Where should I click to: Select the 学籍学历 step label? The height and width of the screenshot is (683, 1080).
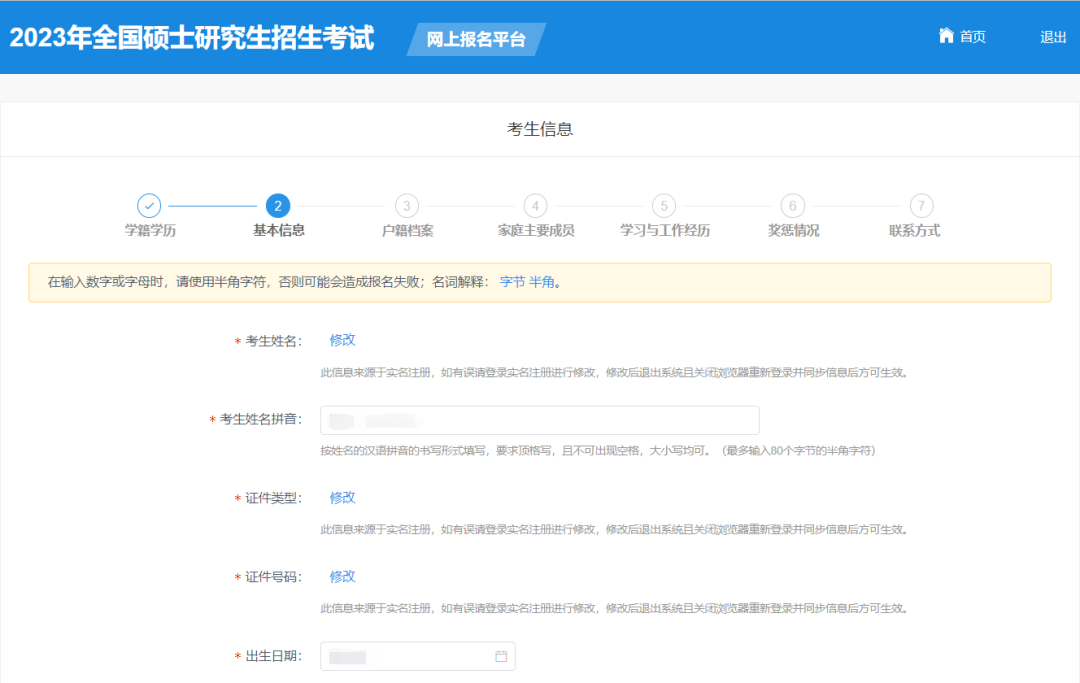pos(149,231)
